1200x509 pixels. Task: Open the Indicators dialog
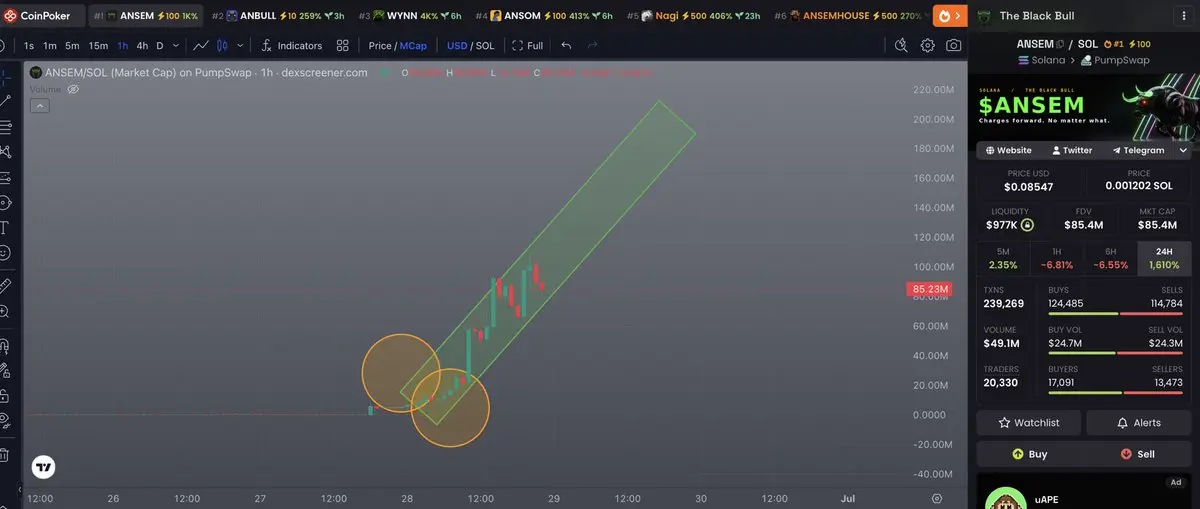click(291, 45)
